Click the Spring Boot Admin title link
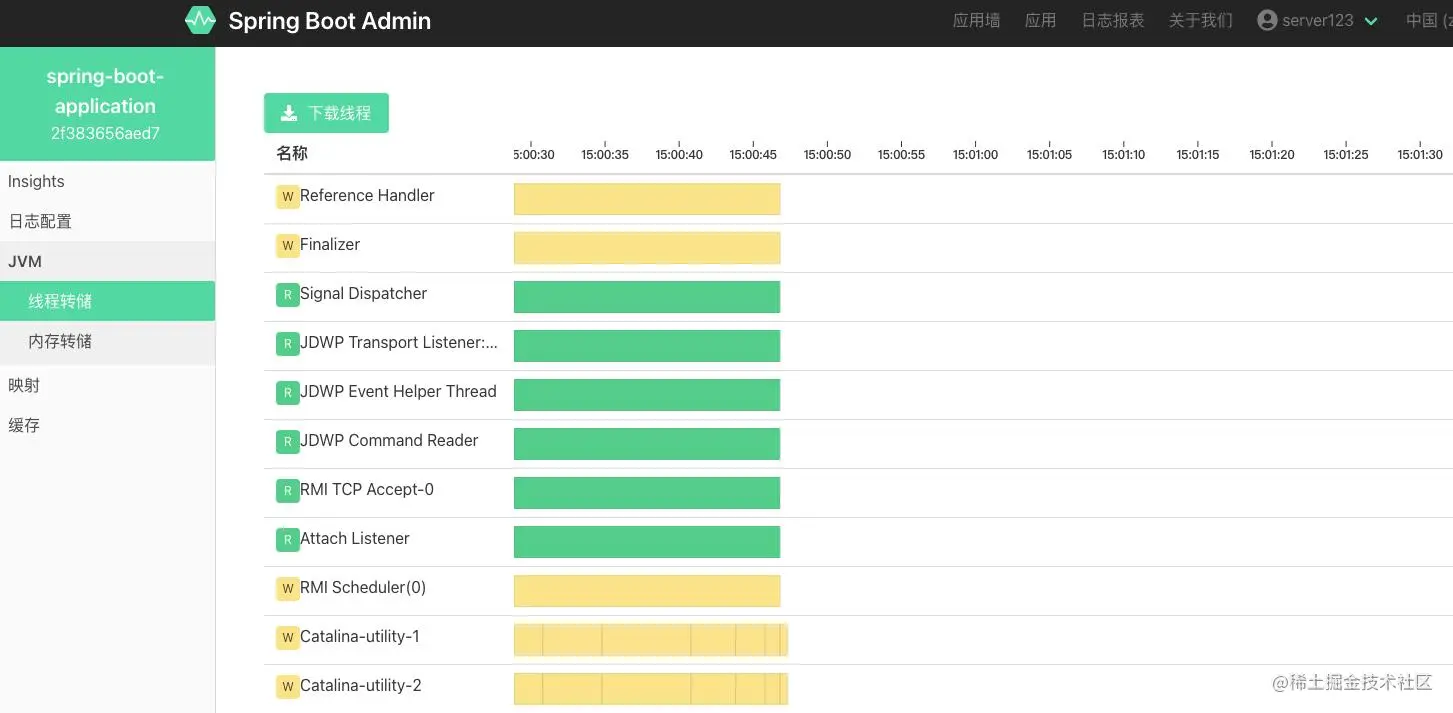Image resolution: width=1453 pixels, height=713 pixels. click(329, 21)
